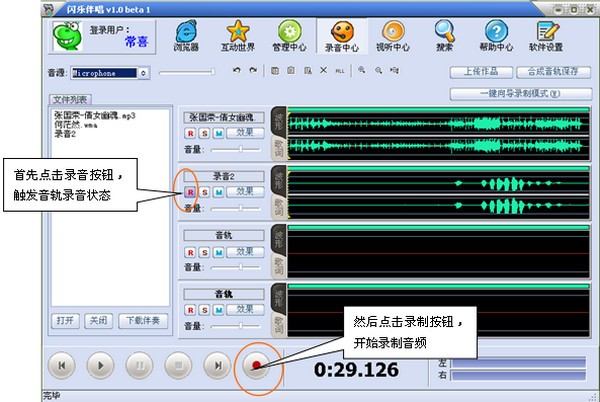Open the 效果 effects menu on 录音2 track
This screenshot has width=600, height=402.
[x=245, y=190]
